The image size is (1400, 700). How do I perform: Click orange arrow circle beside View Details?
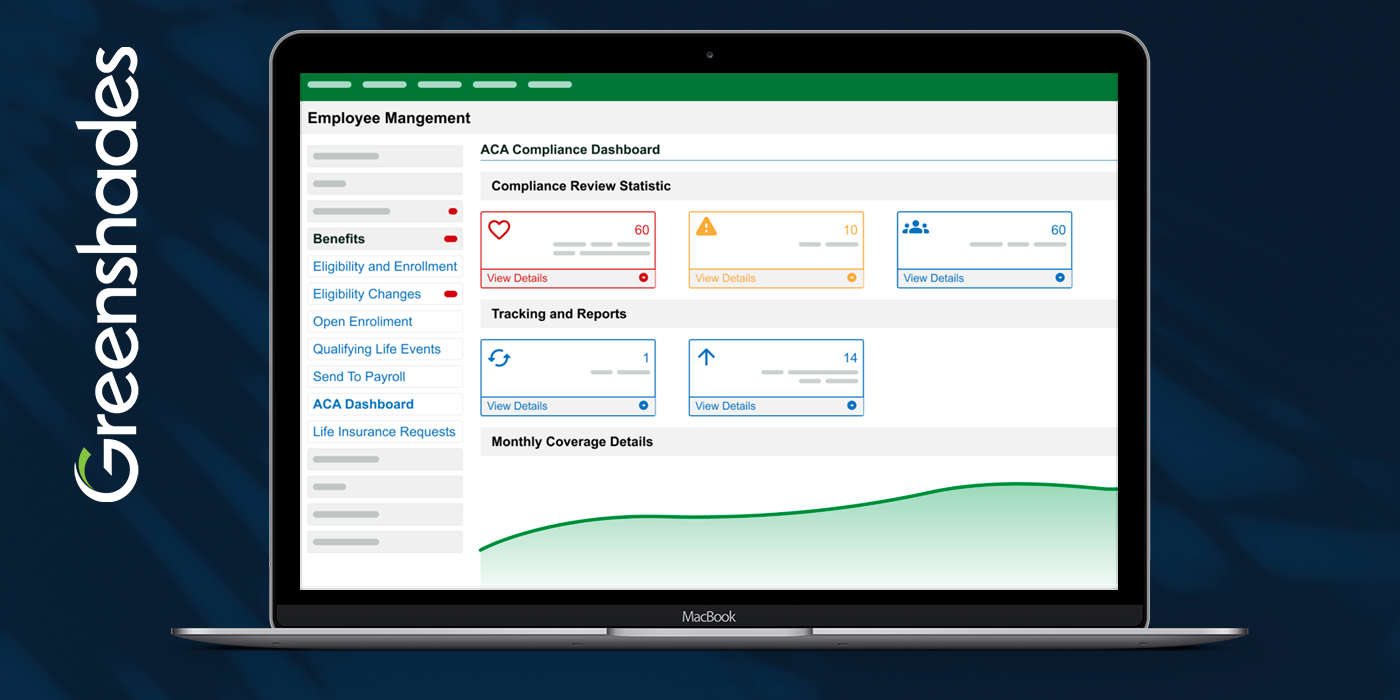[x=852, y=278]
